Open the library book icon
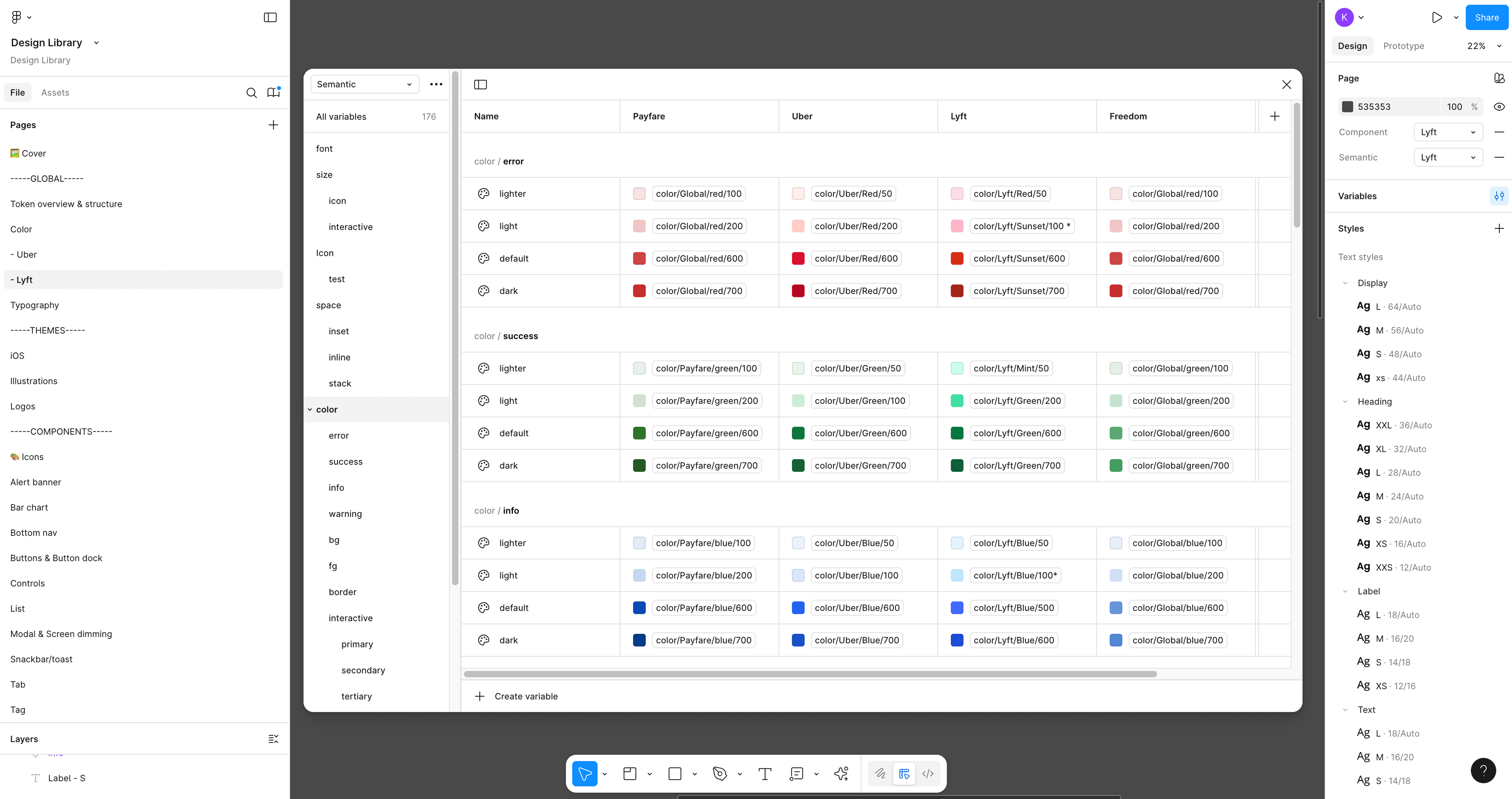This screenshot has height=799, width=1512. [x=273, y=93]
